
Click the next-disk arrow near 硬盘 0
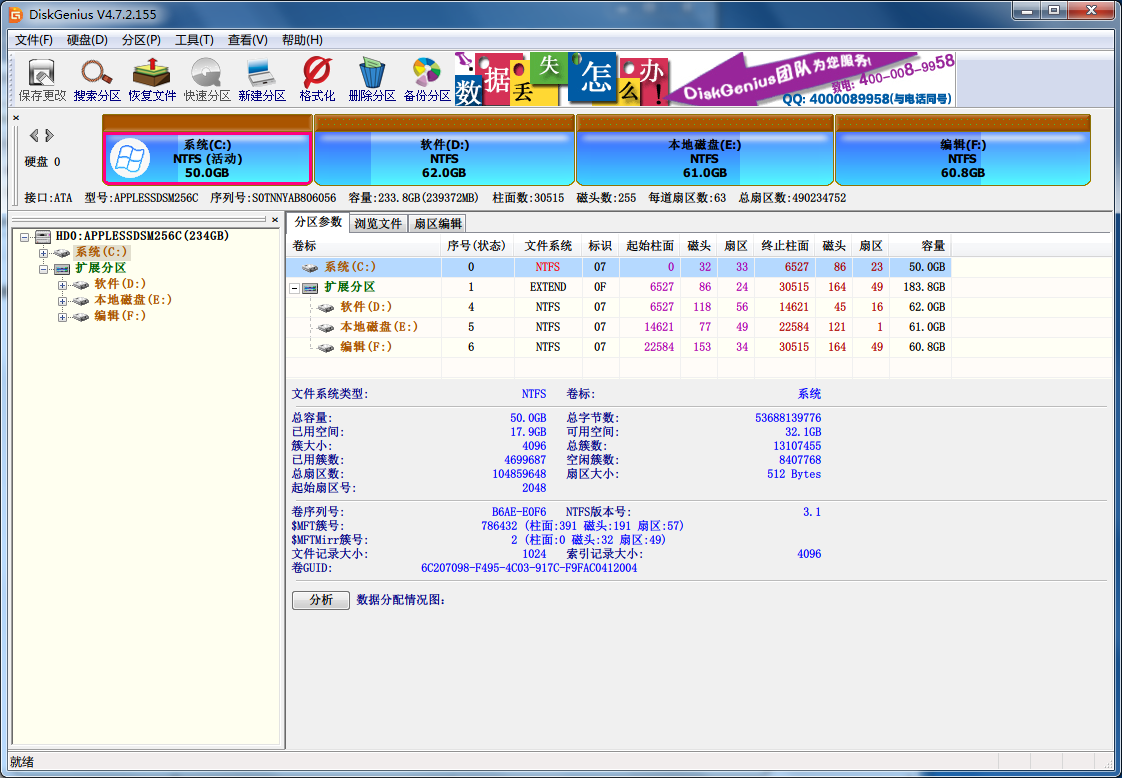click(x=47, y=135)
